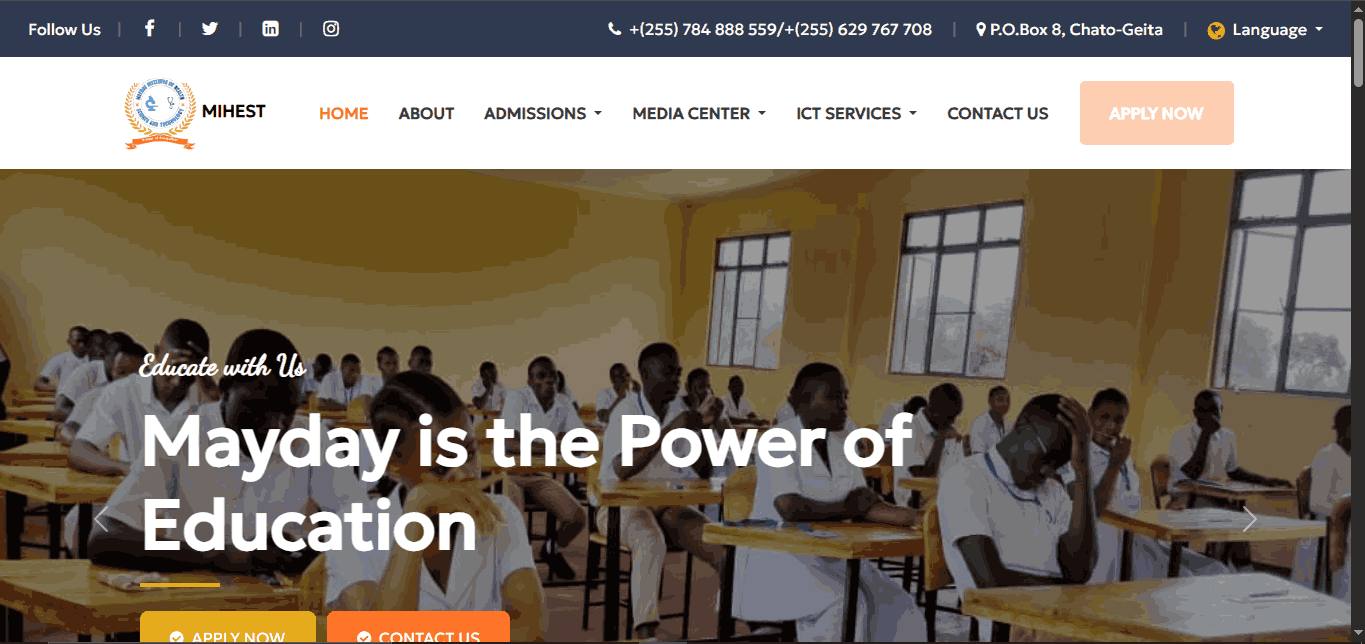Open the LinkedIn social icon
1365x644 pixels.
[270, 29]
